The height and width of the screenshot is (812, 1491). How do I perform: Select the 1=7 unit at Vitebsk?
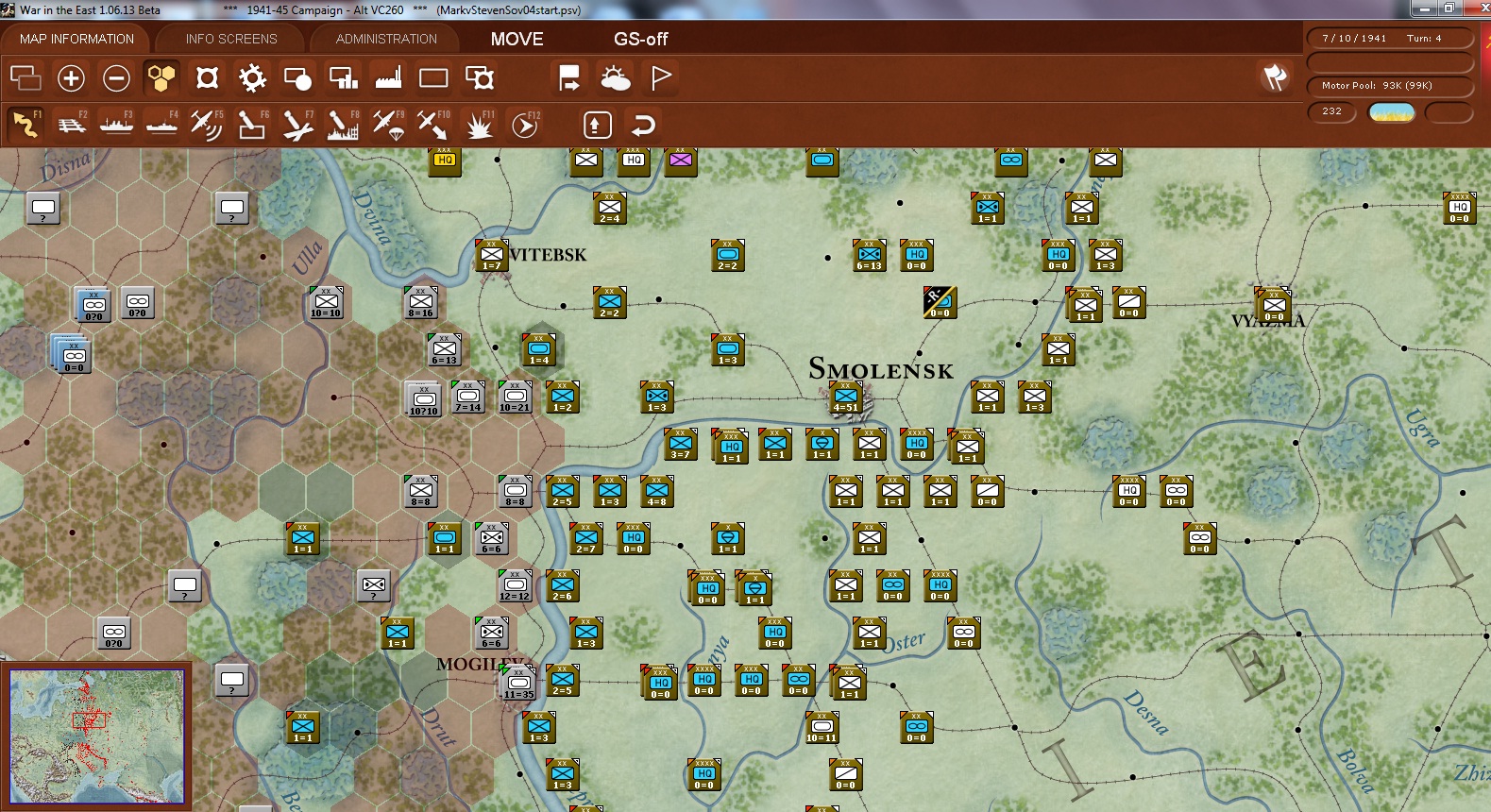click(x=491, y=256)
